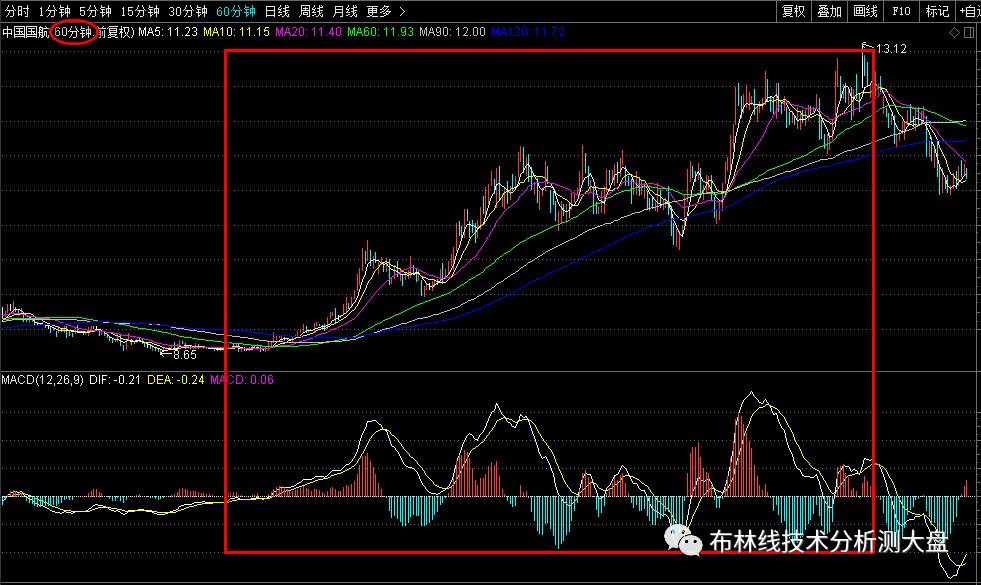Open the 画线 drawing tools
The width and height of the screenshot is (981, 585).
point(865,11)
